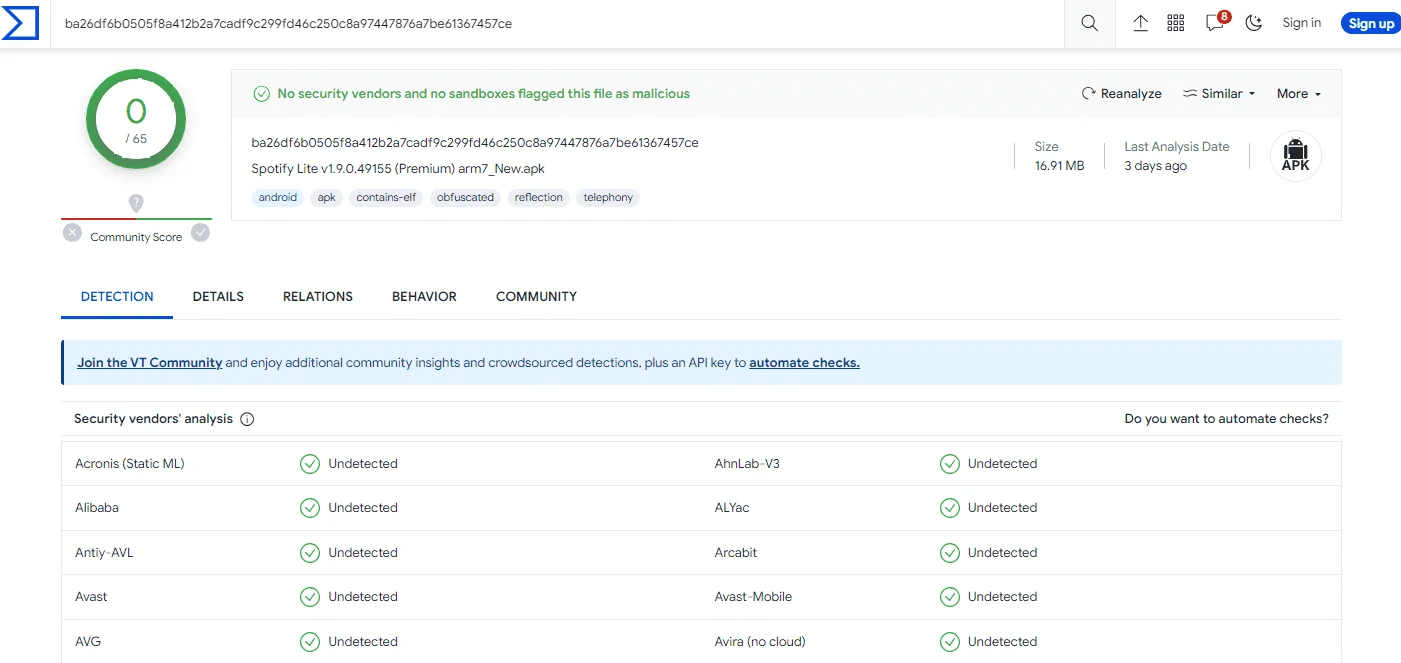The height and width of the screenshot is (663, 1401).
Task: Click the Avira (no cloud) vendor name
Action: pos(760,642)
